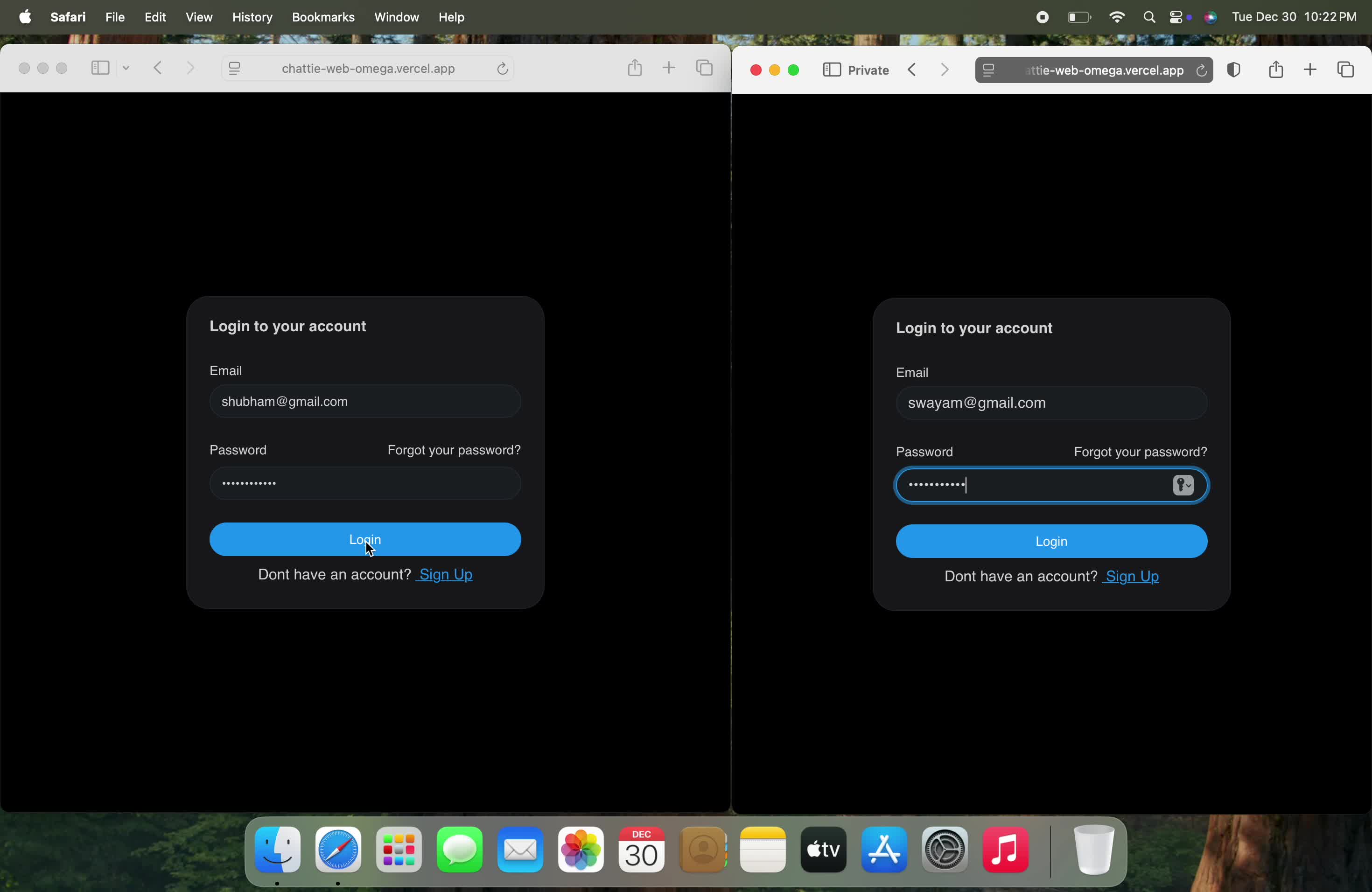Show tab overview in the left window

tap(705, 68)
